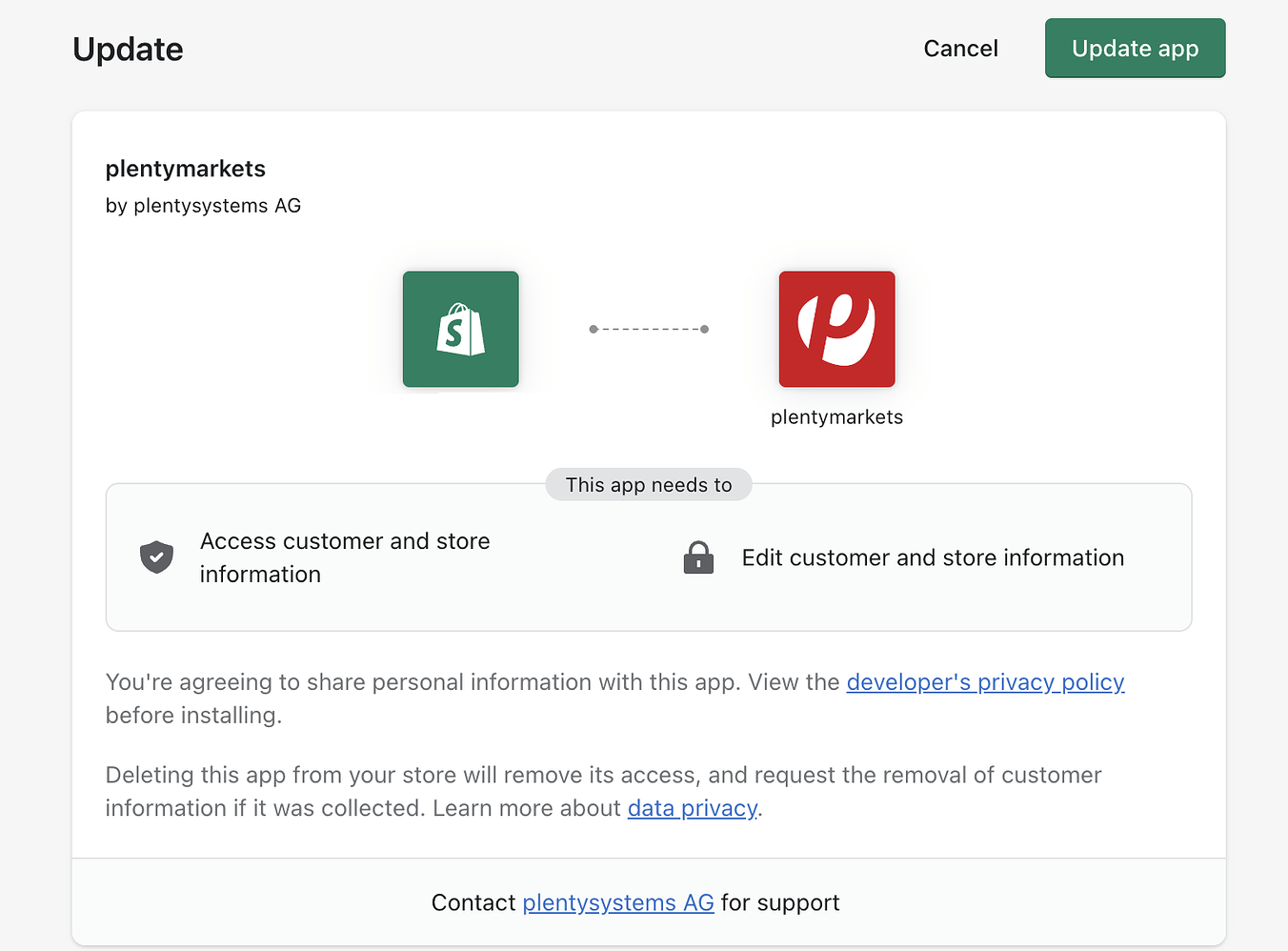The image size is (1288, 951).
Task: Click the Shopify bag logo icon
Action: (460, 330)
